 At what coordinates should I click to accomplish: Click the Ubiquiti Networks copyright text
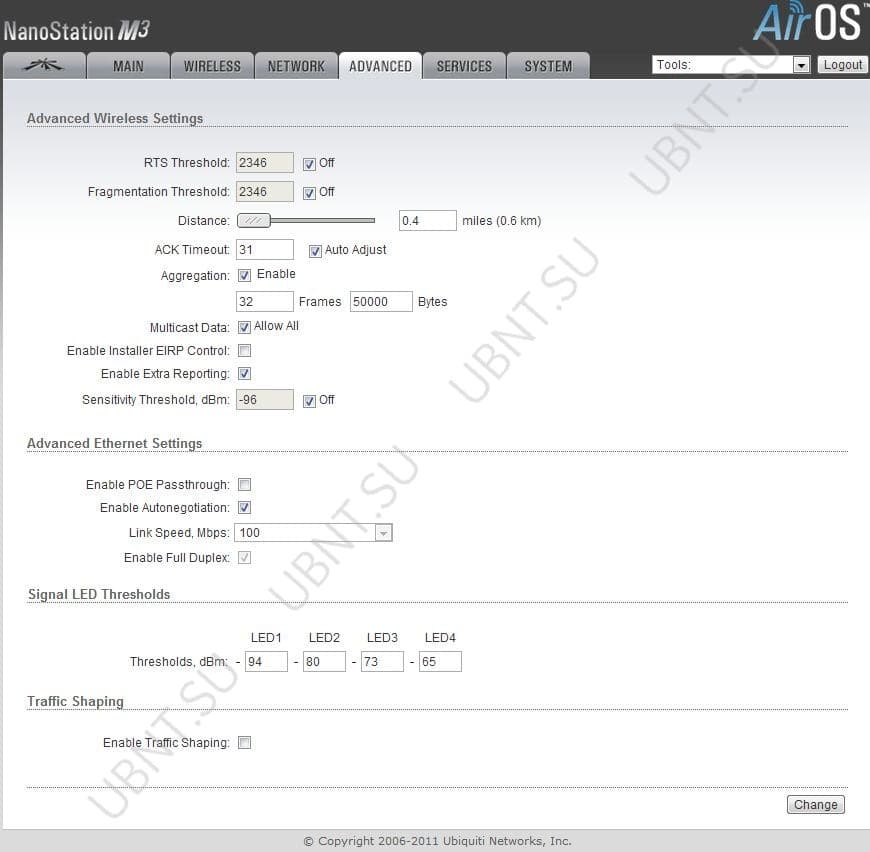click(x=437, y=841)
